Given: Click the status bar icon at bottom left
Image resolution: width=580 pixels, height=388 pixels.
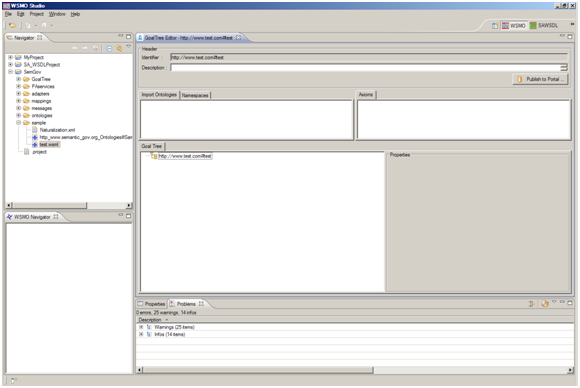Looking at the screenshot, I should pyautogui.click(x=14, y=380).
